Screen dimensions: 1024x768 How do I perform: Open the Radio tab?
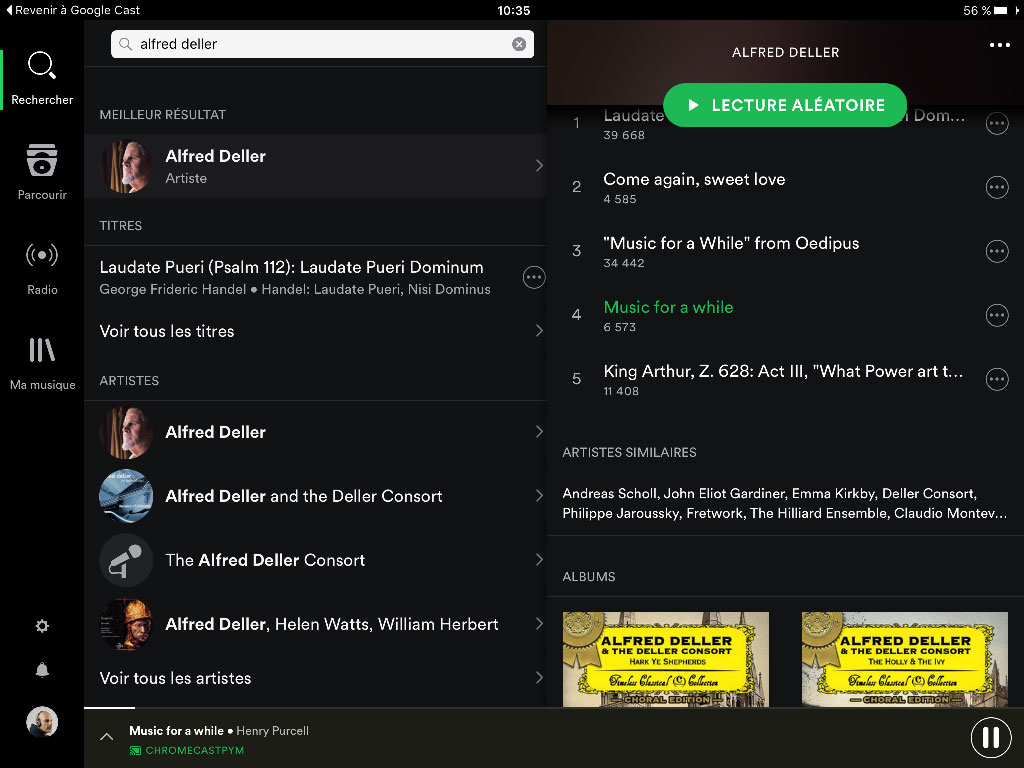42,268
